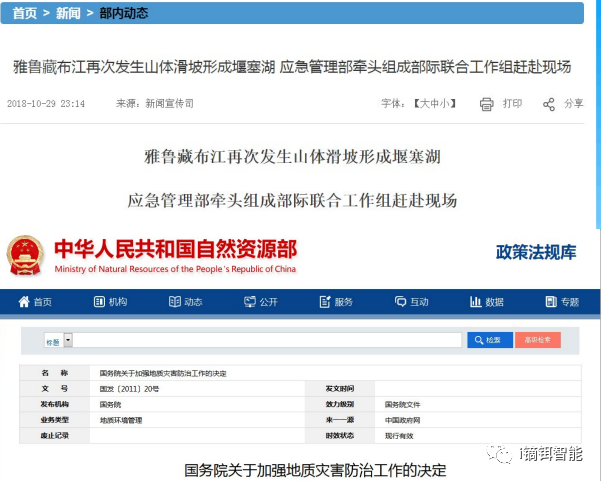Open the 动态 news navigation item

[175, 302]
